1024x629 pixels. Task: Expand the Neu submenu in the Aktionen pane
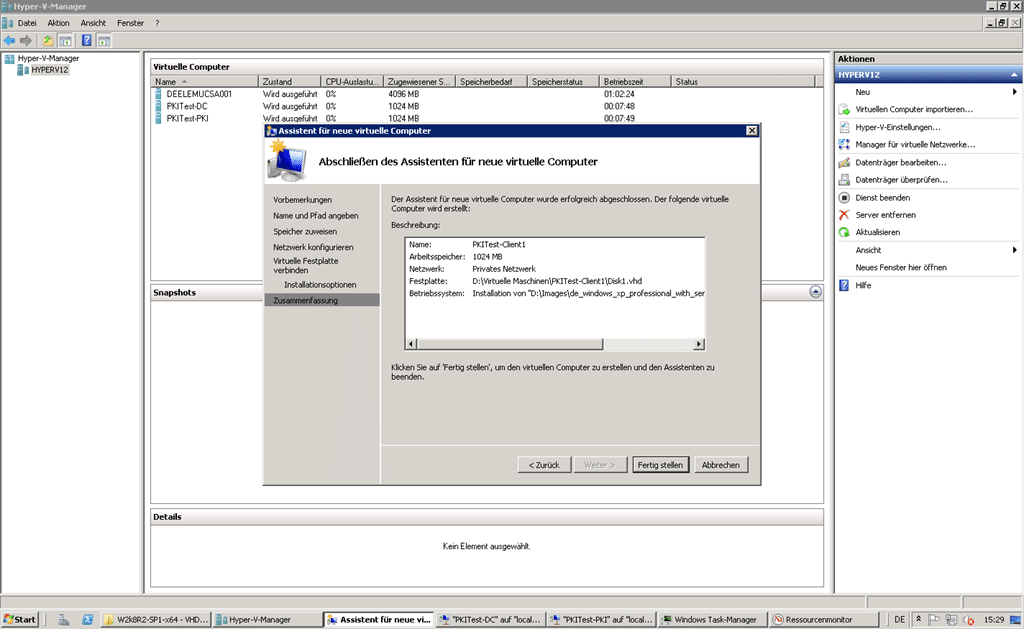point(1014,92)
